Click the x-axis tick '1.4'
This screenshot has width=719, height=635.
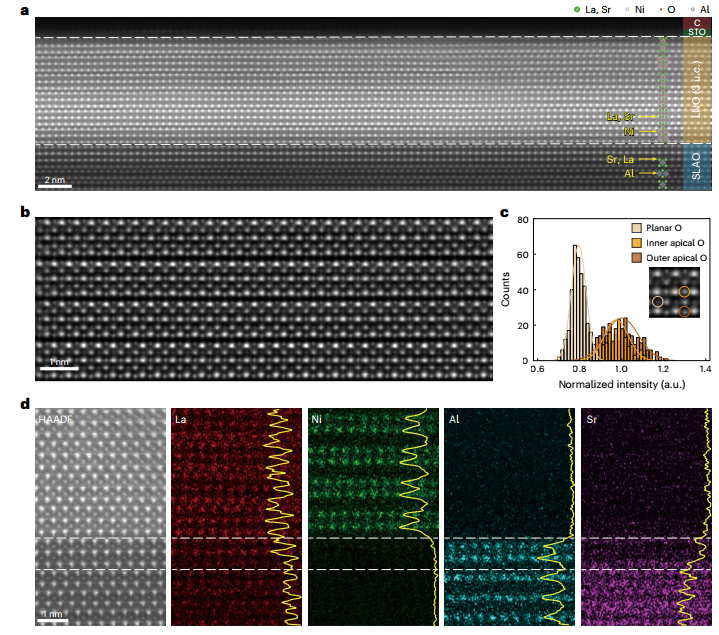705,369
